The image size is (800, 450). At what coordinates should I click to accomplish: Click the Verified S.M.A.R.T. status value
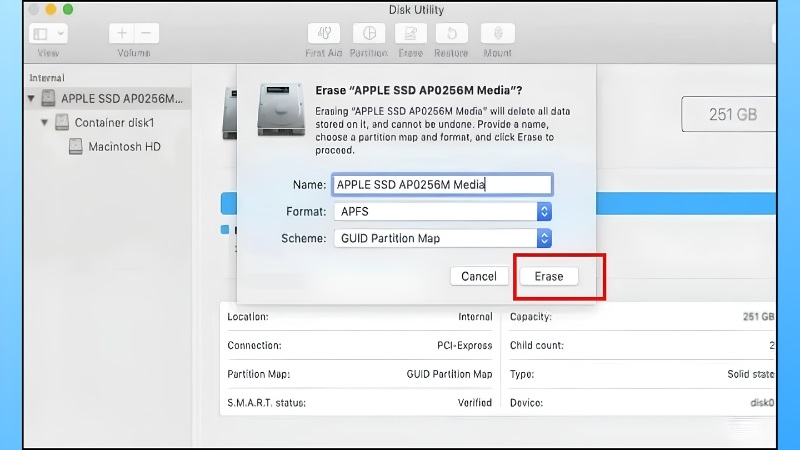474,403
